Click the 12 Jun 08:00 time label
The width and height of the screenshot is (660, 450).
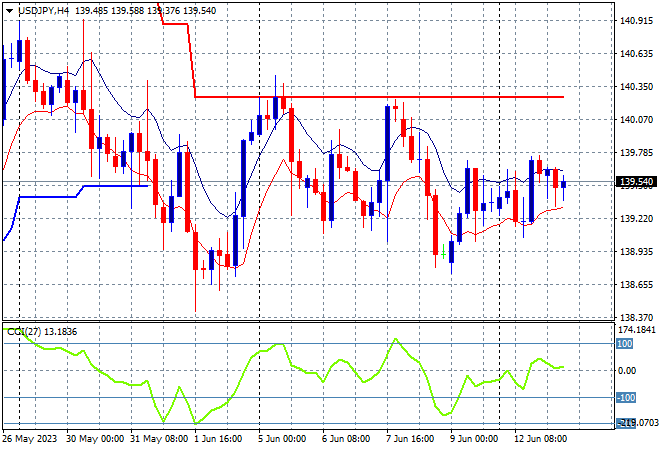click(541, 439)
